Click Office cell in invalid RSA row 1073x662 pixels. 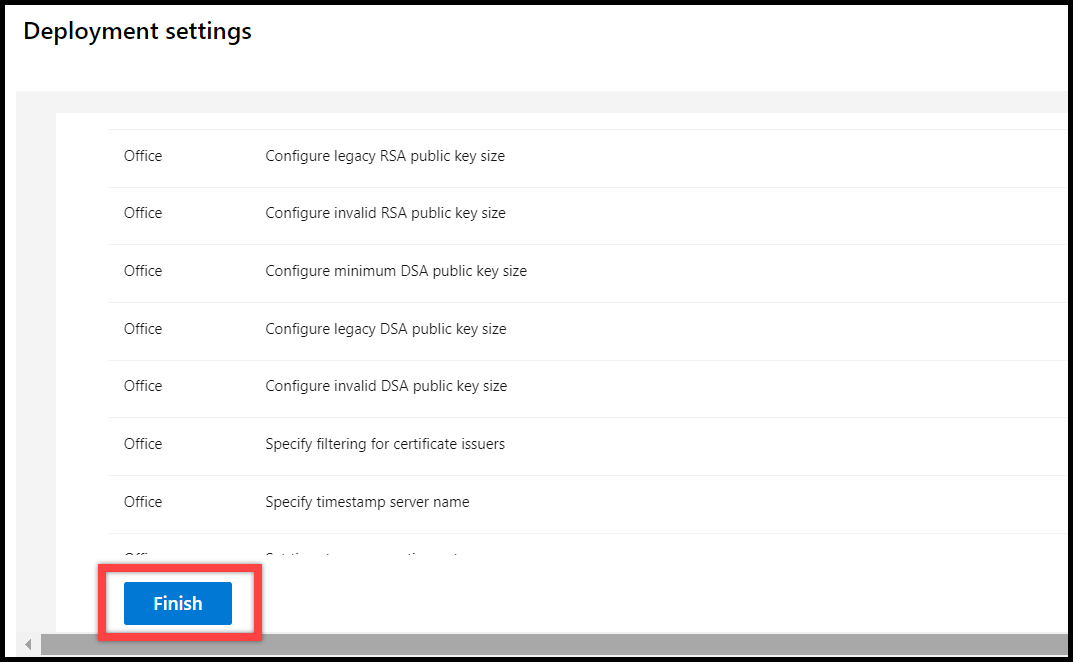tap(143, 213)
